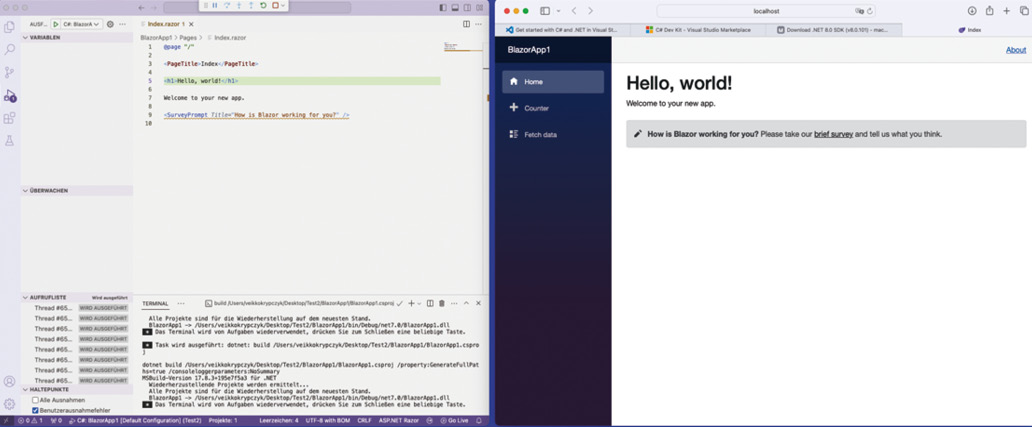Viewport: 1032px width, 427px height.
Task: Switch to Get started with C# Safari tab
Action: pyautogui.click(x=564, y=30)
